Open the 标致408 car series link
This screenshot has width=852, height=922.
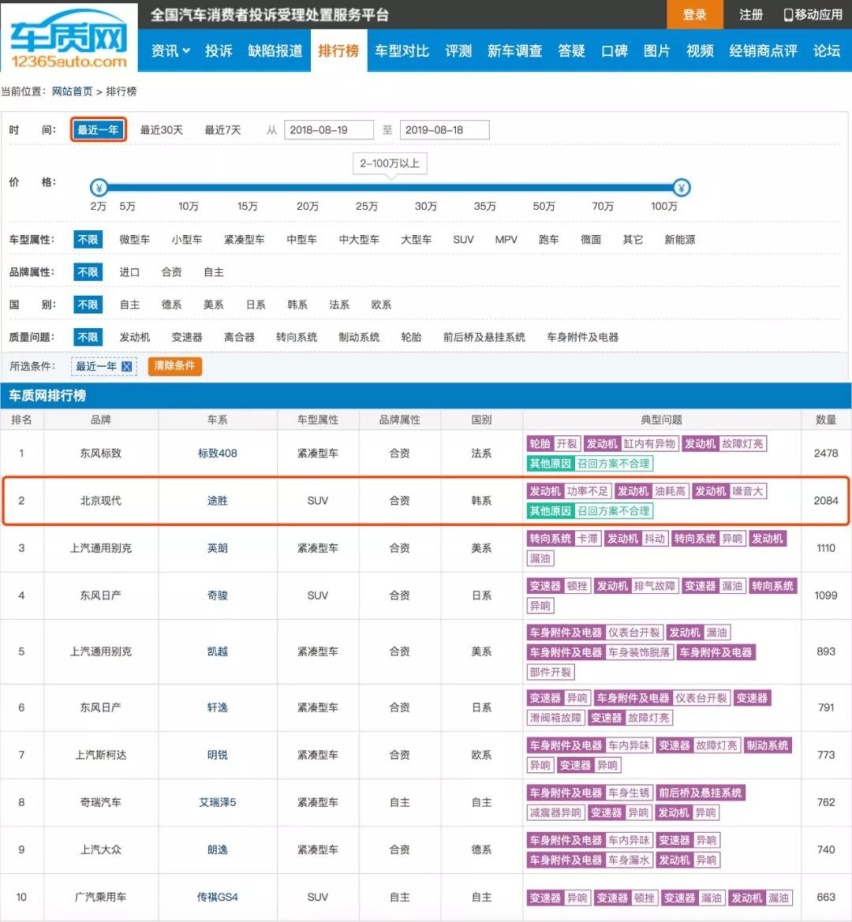coord(218,453)
